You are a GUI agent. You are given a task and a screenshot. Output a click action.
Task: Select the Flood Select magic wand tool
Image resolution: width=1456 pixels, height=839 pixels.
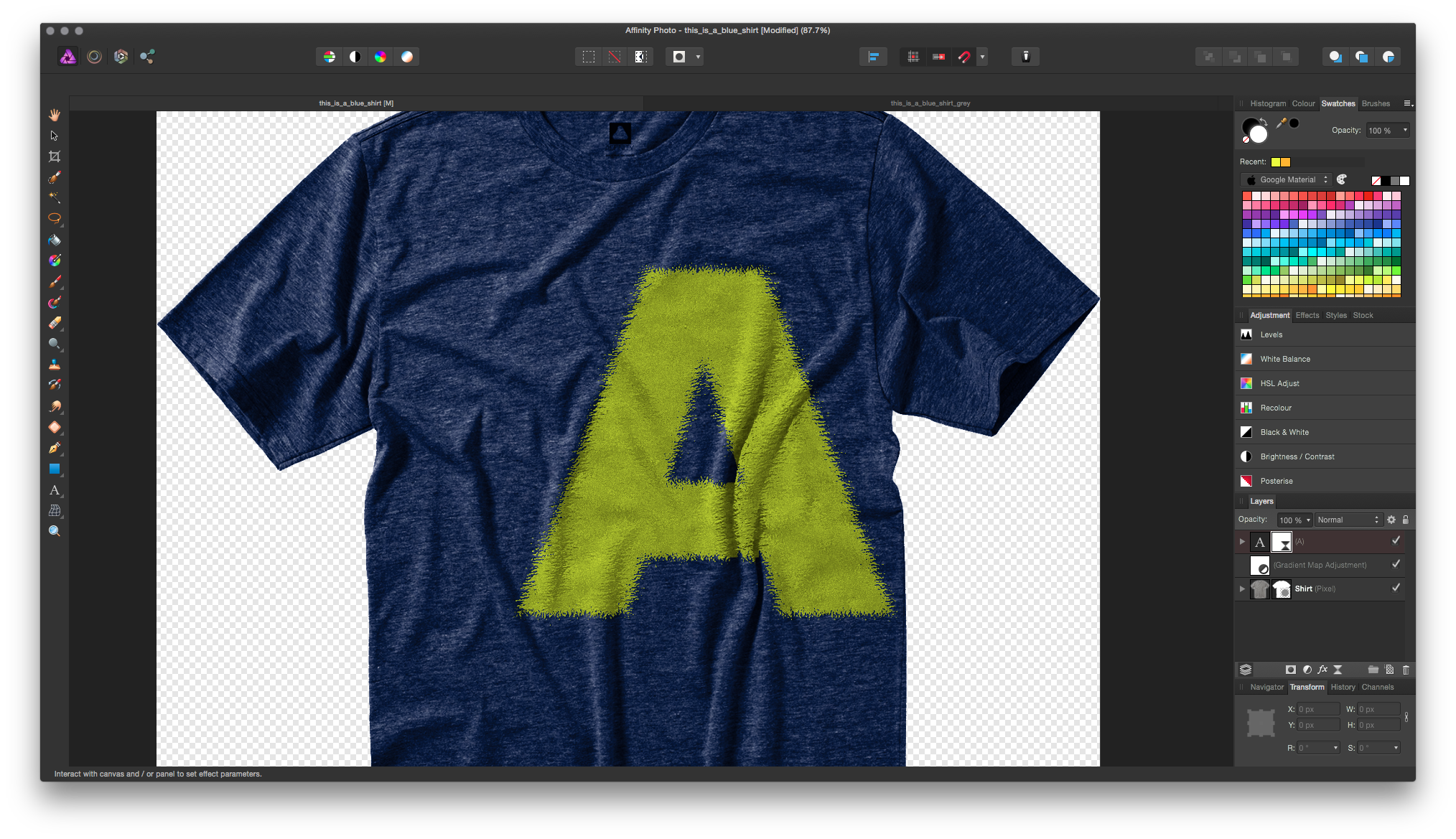click(x=55, y=198)
